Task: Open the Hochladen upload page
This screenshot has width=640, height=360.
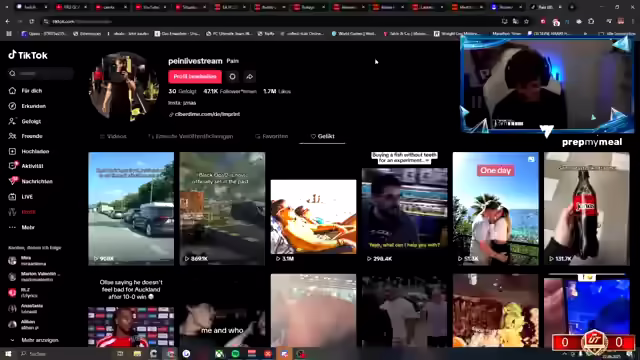Action: [29, 151]
